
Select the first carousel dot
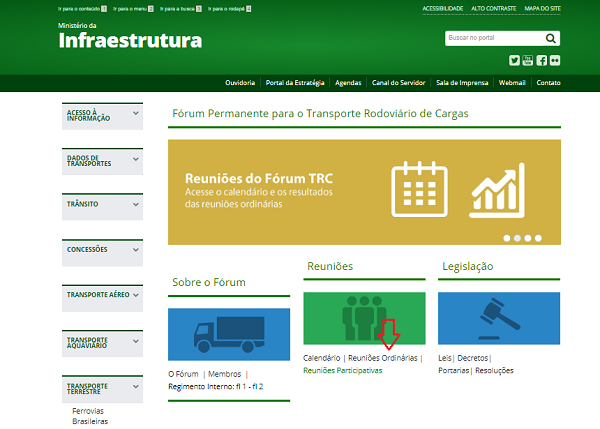507,238
